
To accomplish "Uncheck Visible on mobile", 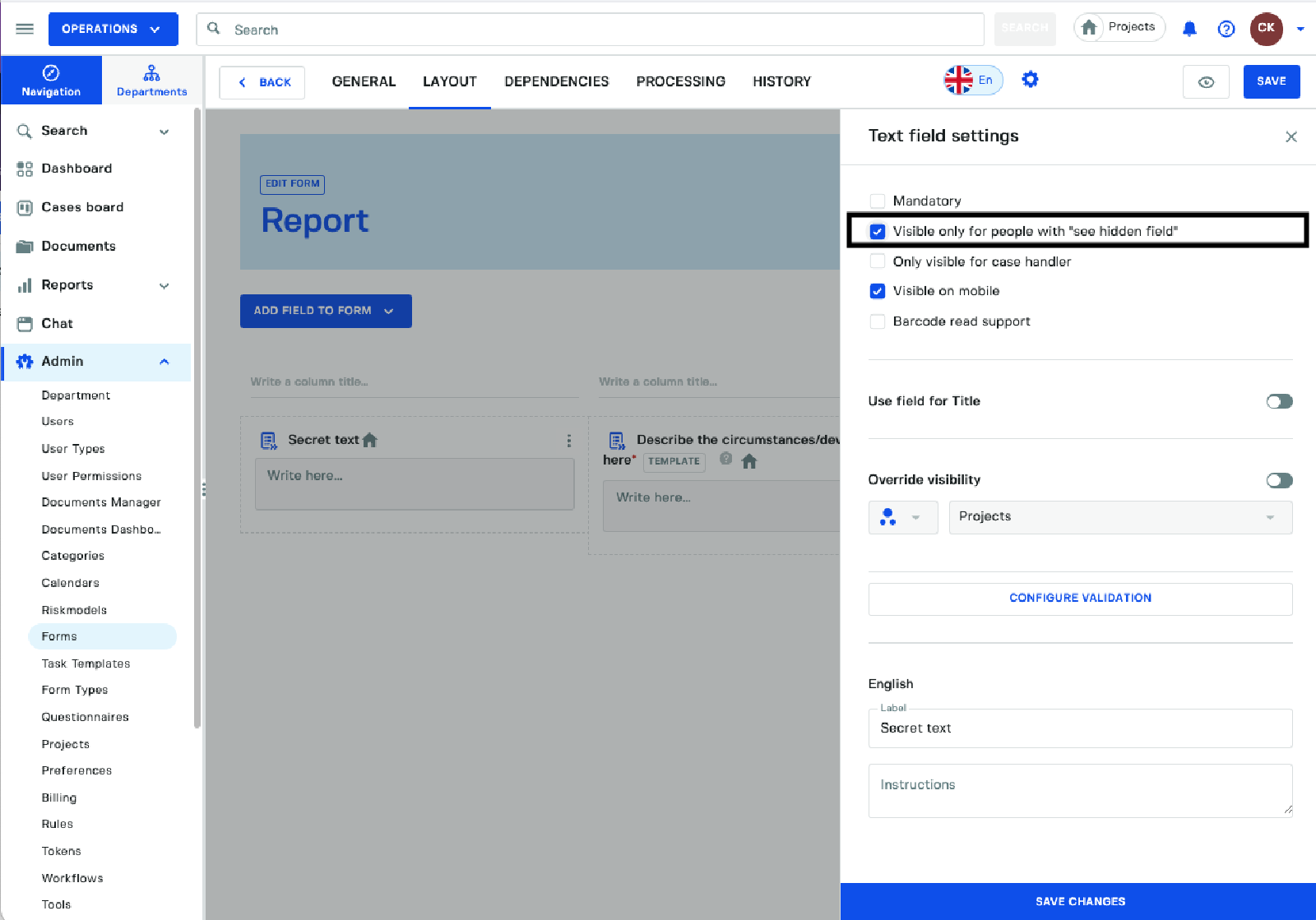I will click(878, 291).
